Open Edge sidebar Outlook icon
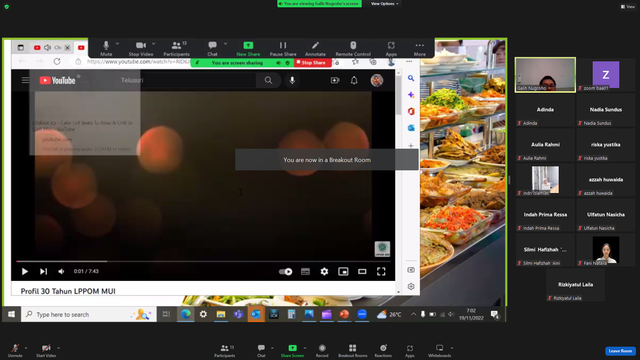Viewport: 640px width, 360px height. [x=411, y=128]
